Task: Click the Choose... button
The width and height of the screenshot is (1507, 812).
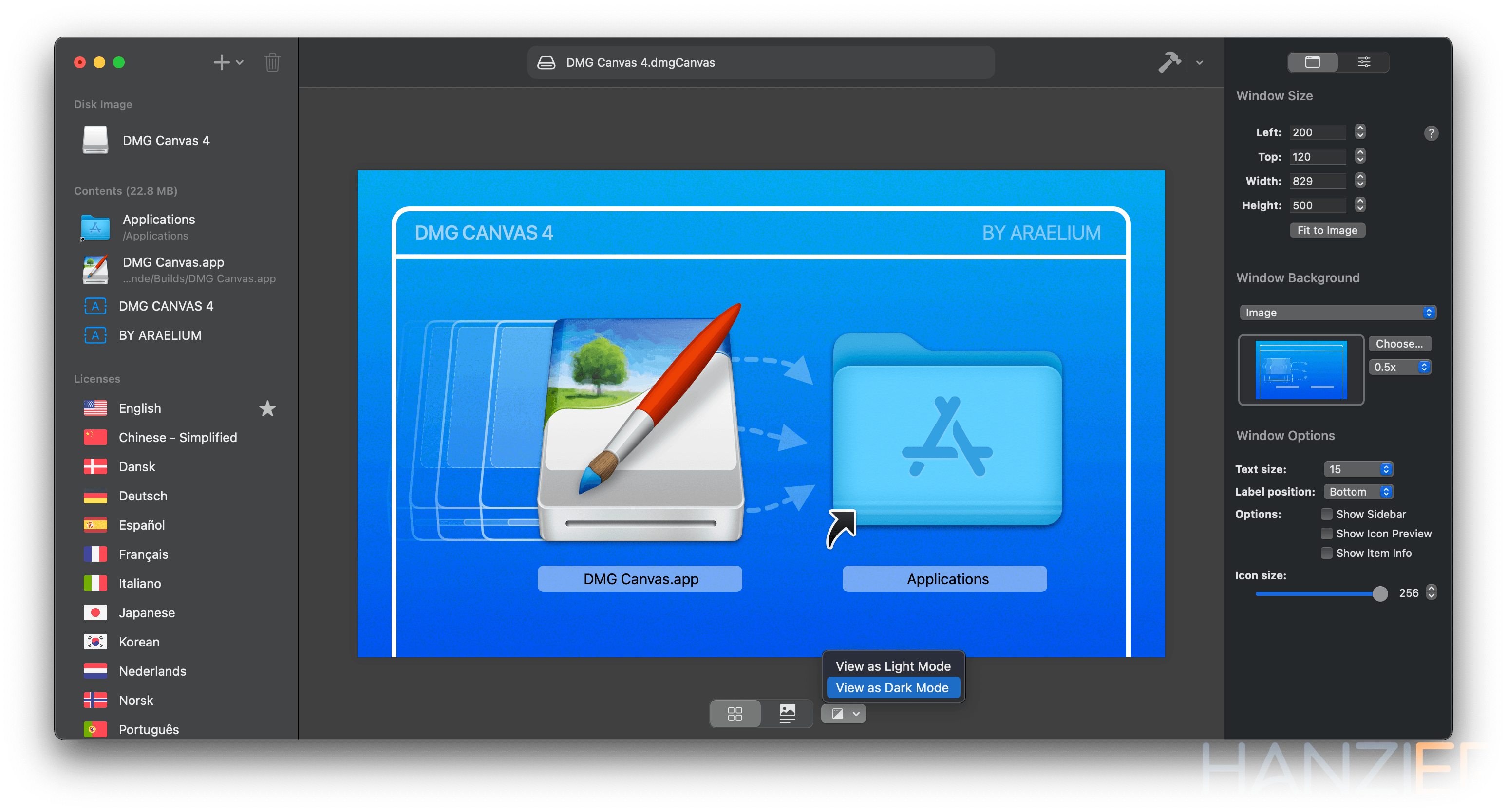Action: (1399, 344)
